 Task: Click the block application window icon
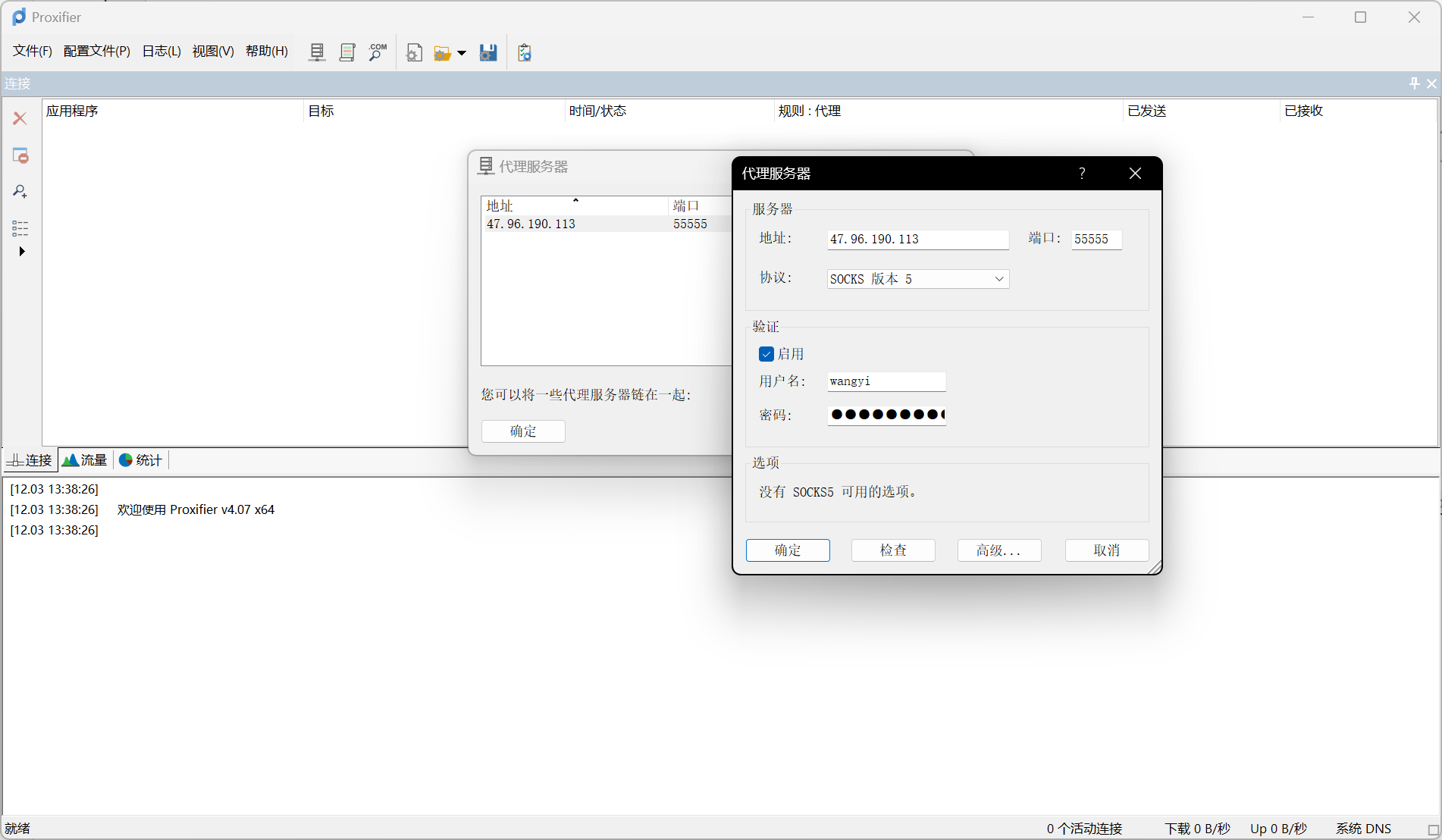20,155
